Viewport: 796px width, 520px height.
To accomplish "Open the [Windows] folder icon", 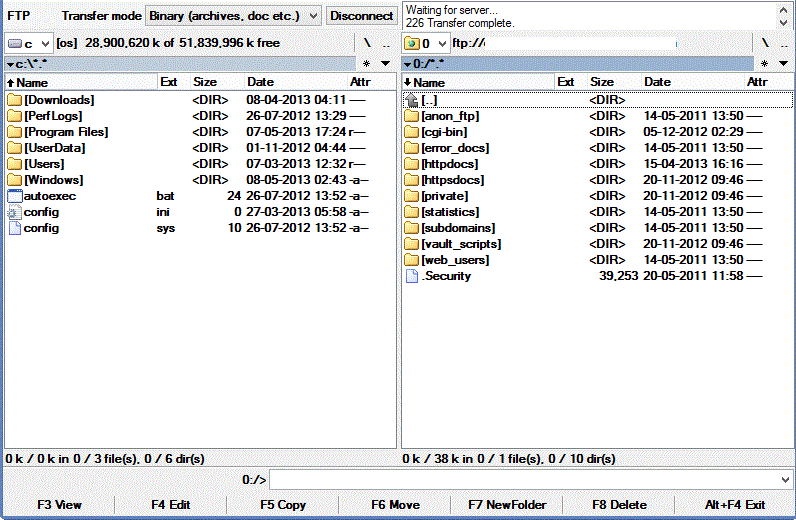I will [x=14, y=180].
